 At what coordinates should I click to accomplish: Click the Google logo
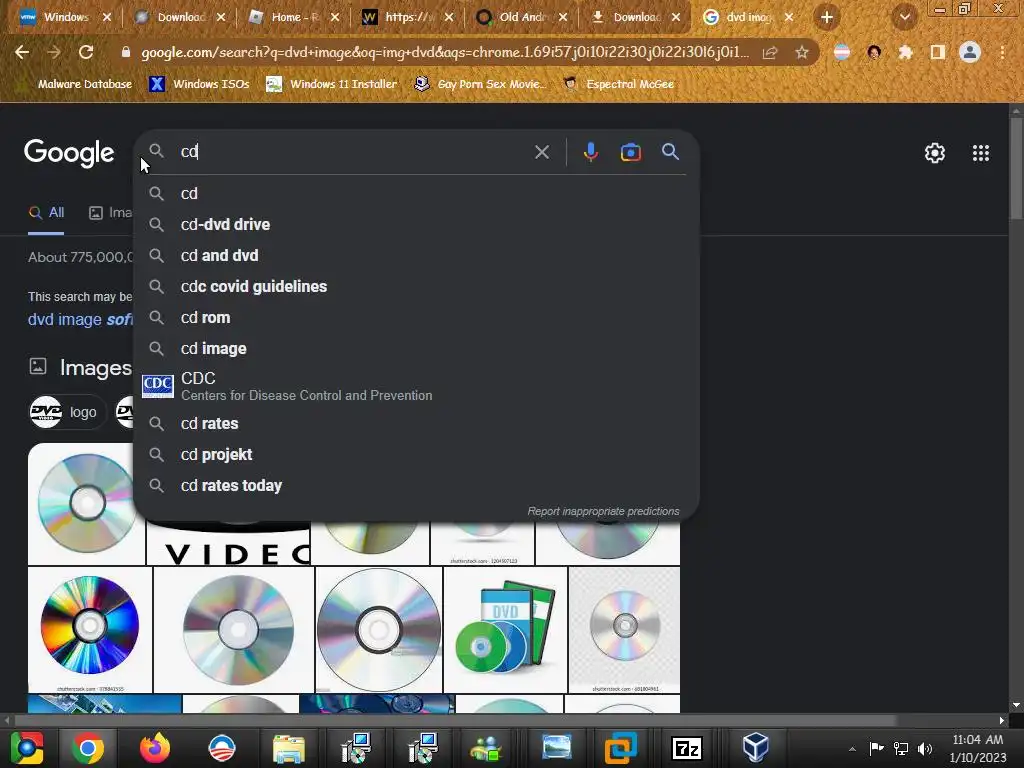pos(69,153)
